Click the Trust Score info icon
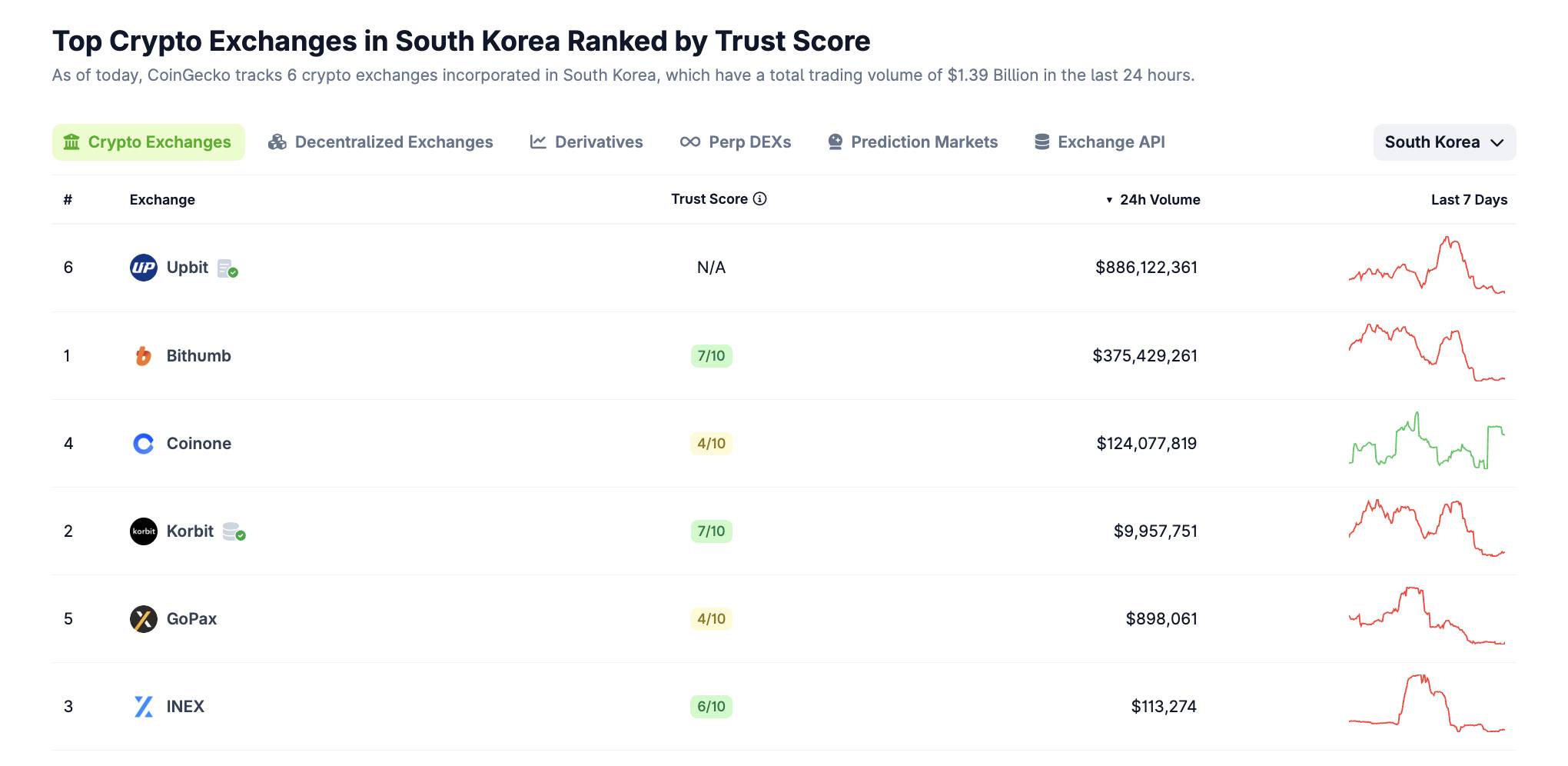 pos(759,199)
